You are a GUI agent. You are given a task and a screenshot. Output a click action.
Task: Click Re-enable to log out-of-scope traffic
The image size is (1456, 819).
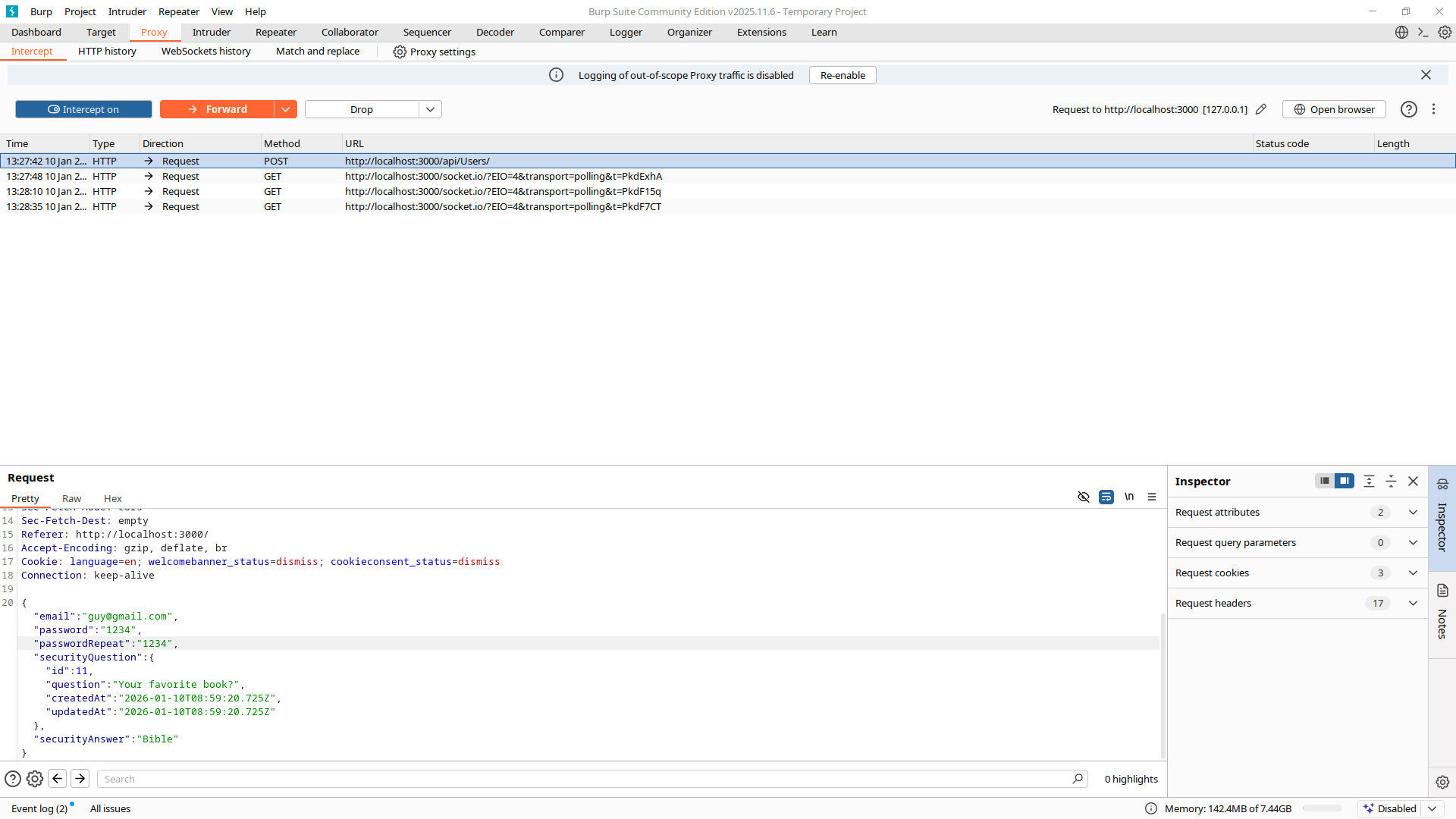click(x=842, y=75)
